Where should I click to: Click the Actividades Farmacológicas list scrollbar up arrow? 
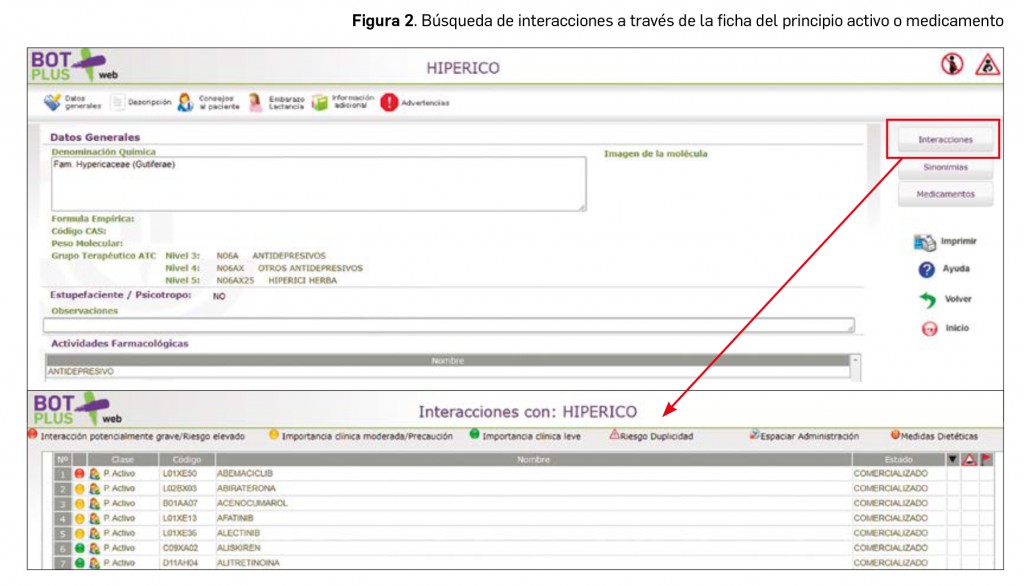pos(855,360)
